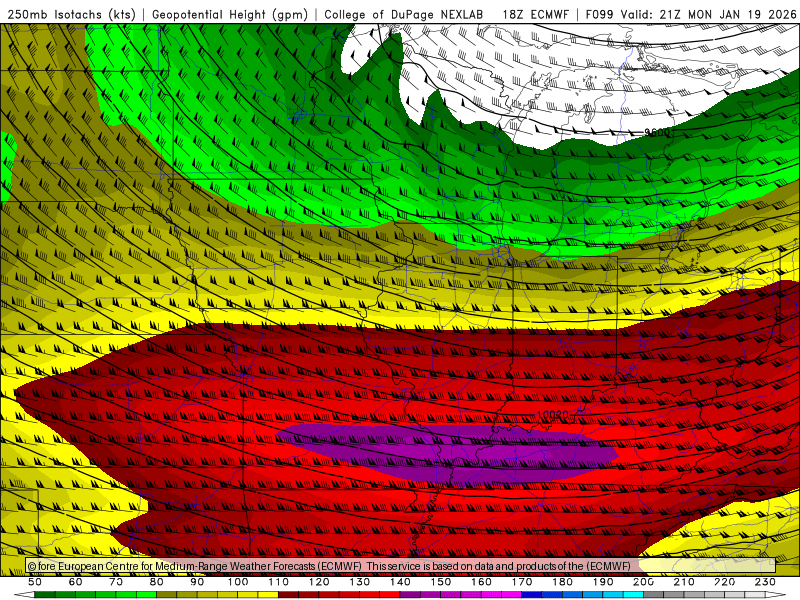The image size is (800, 600).
Task: Click the 120 kt legend label
Action: [x=319, y=582]
